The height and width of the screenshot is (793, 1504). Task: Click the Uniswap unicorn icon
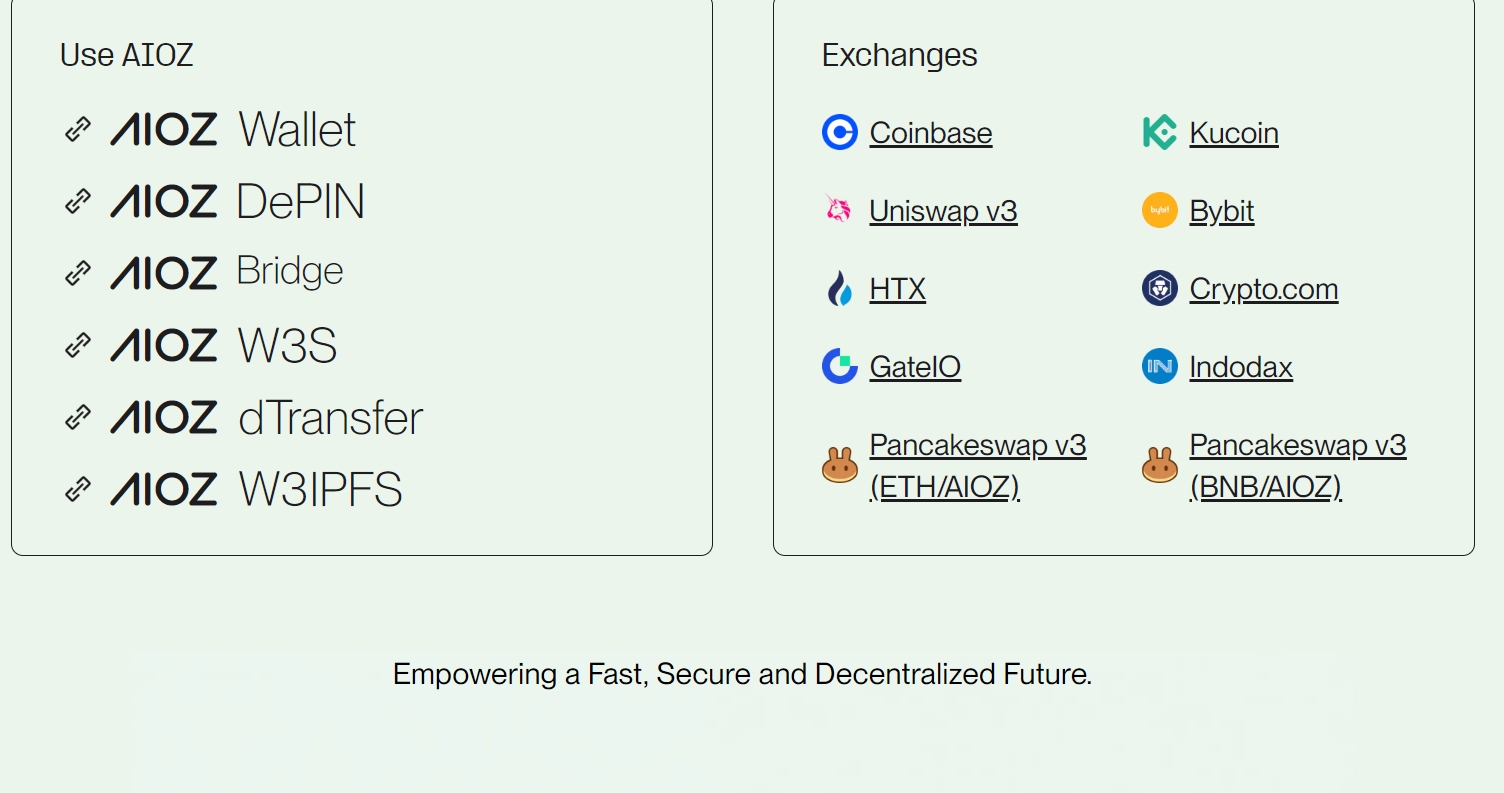coord(839,210)
